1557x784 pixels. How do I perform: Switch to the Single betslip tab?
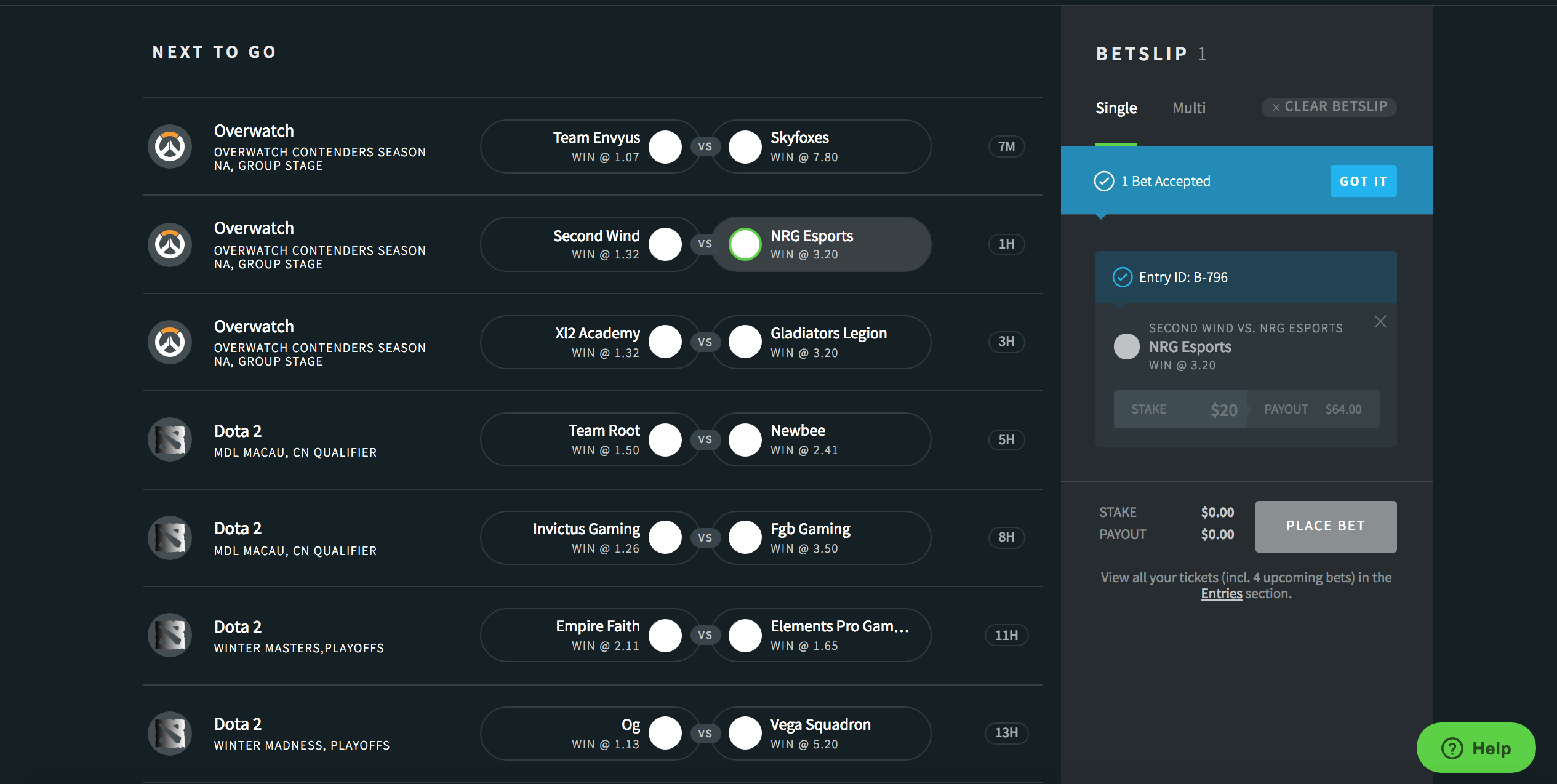coord(1116,108)
